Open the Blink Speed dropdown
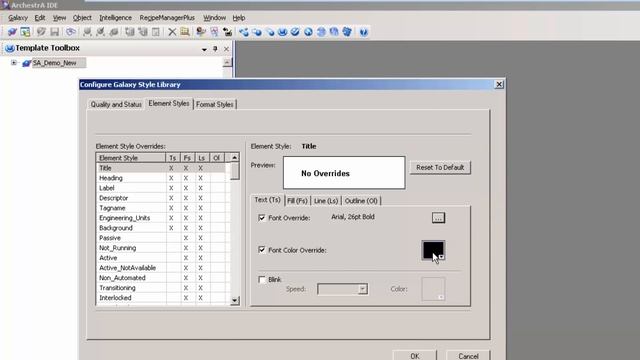This screenshot has width=640, height=360. pos(362,289)
